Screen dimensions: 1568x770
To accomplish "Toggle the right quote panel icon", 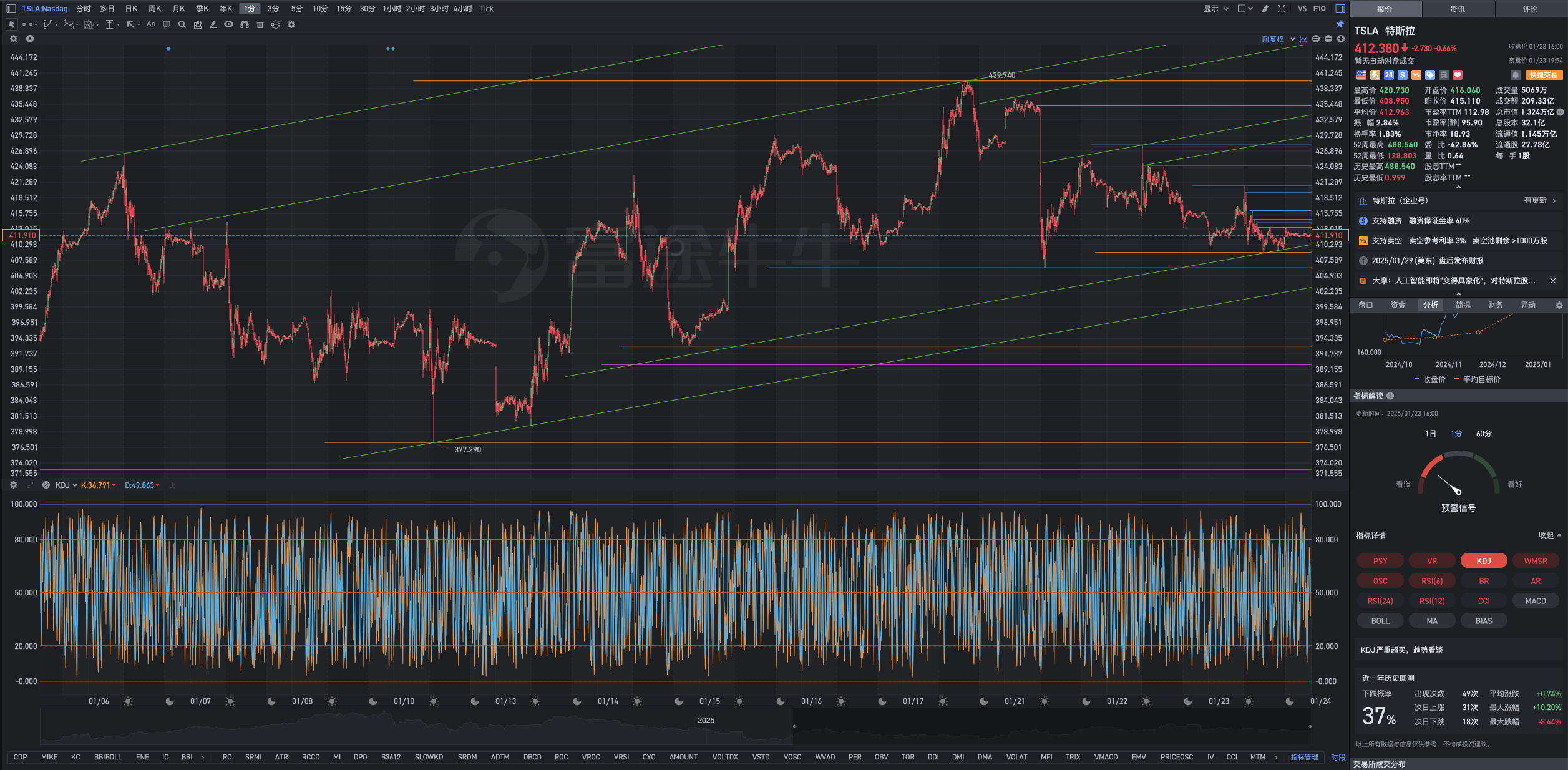I will [1340, 9].
